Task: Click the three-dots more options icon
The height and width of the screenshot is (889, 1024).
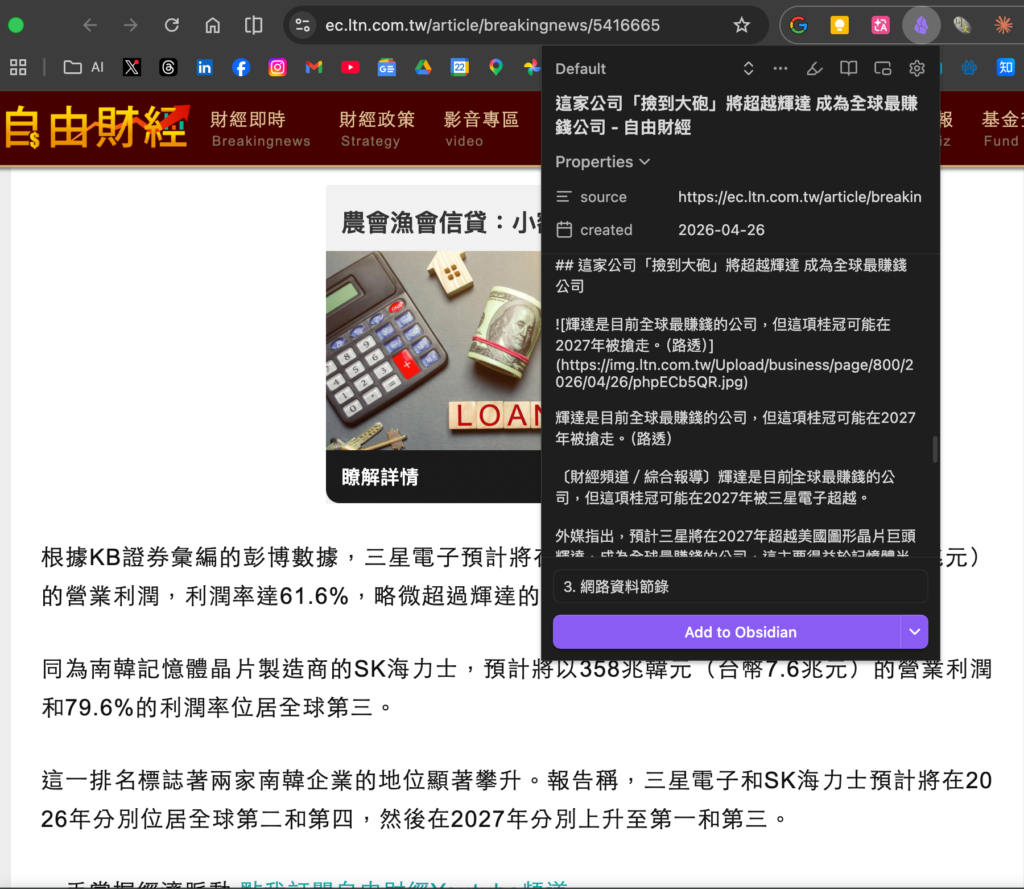Action: tap(780, 69)
